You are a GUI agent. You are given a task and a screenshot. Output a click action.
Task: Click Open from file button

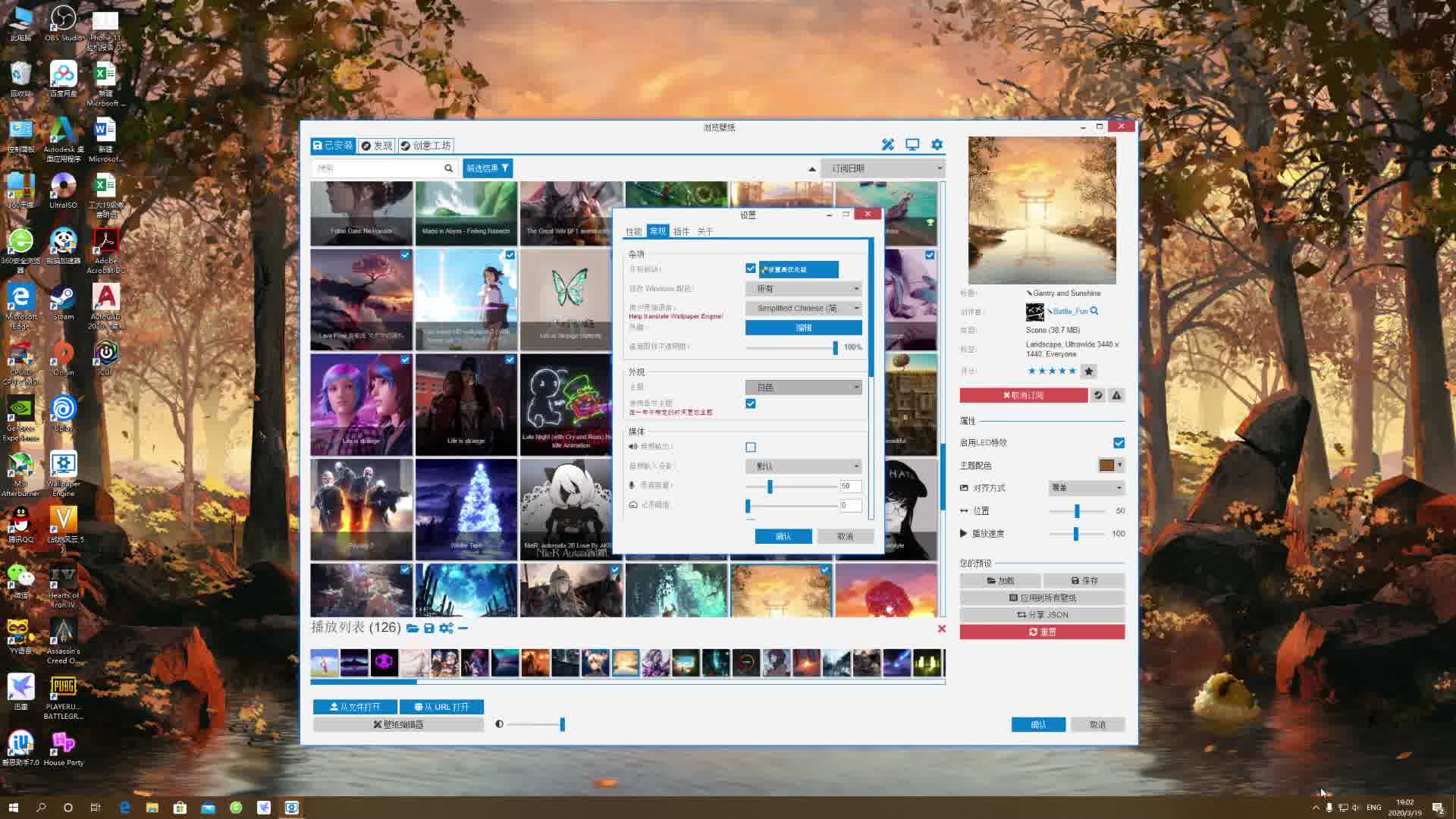[355, 707]
